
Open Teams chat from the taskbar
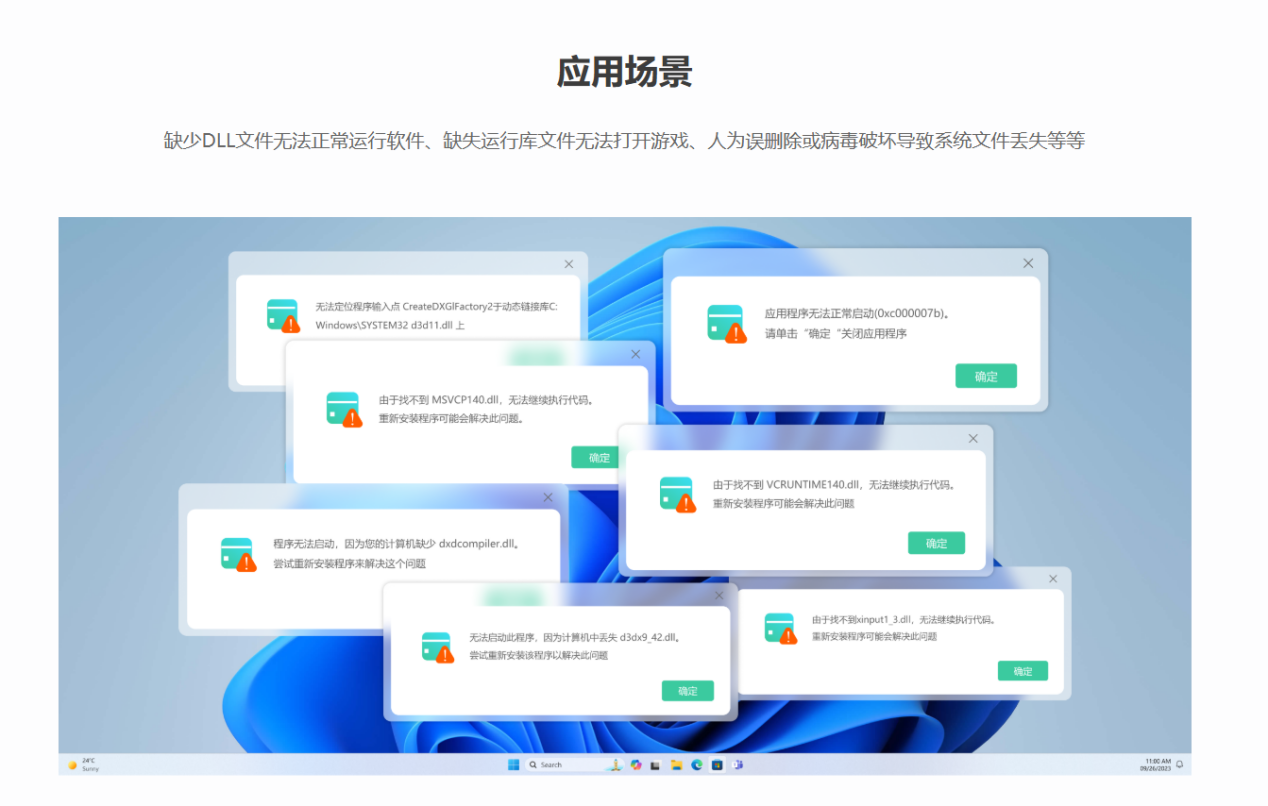tap(737, 765)
